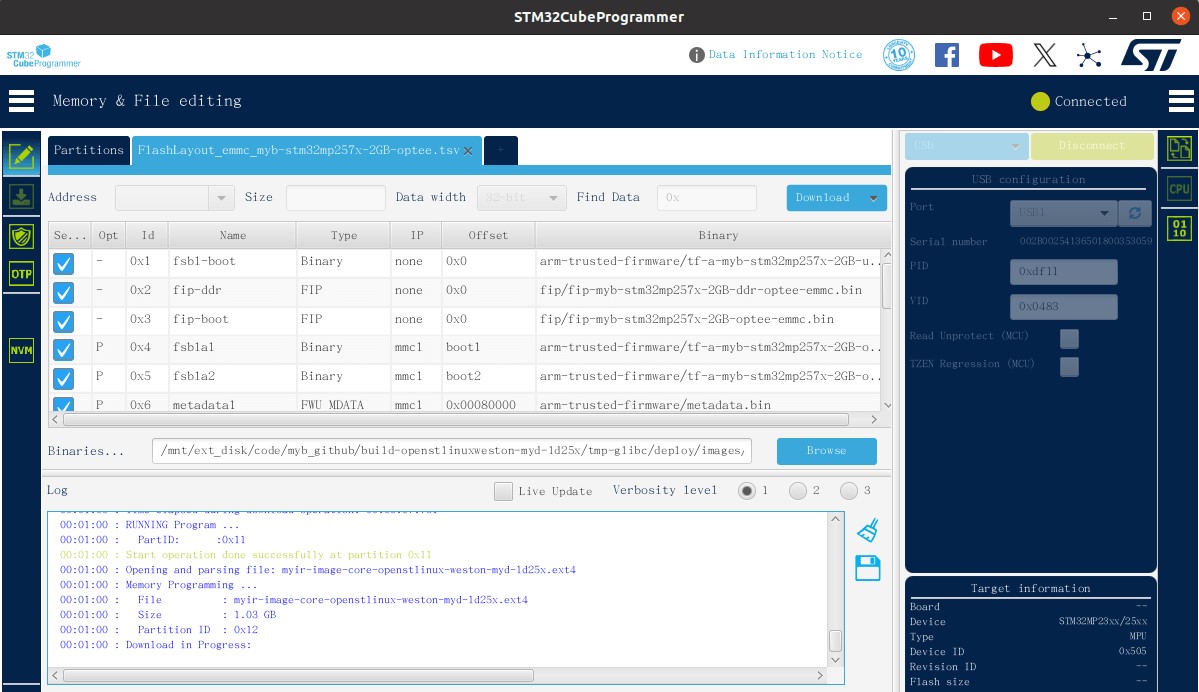Open the USB connection type dropdown
This screenshot has height=692, width=1199.
(x=966, y=145)
